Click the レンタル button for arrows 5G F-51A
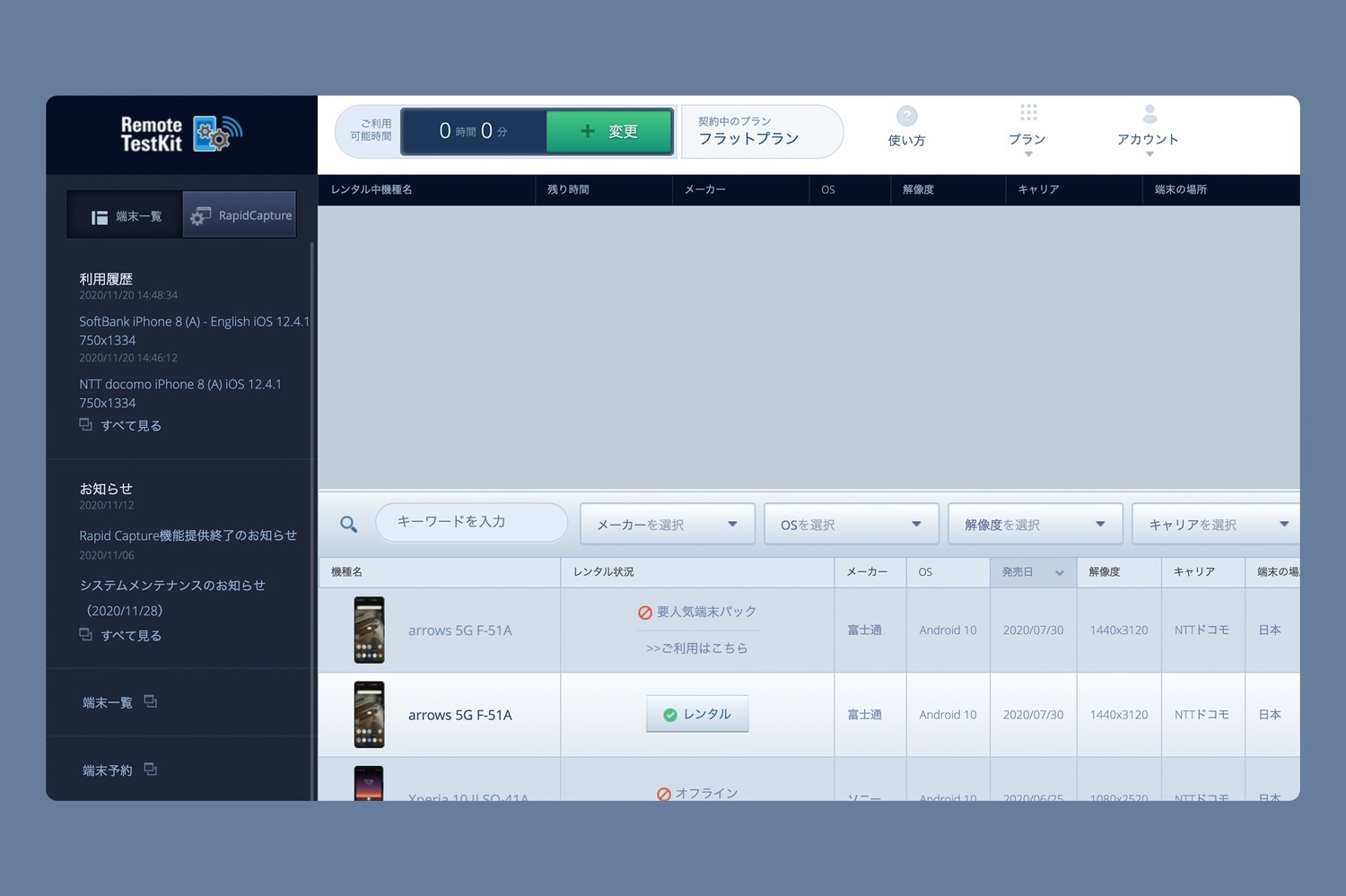The height and width of the screenshot is (896, 1346). [x=697, y=714]
